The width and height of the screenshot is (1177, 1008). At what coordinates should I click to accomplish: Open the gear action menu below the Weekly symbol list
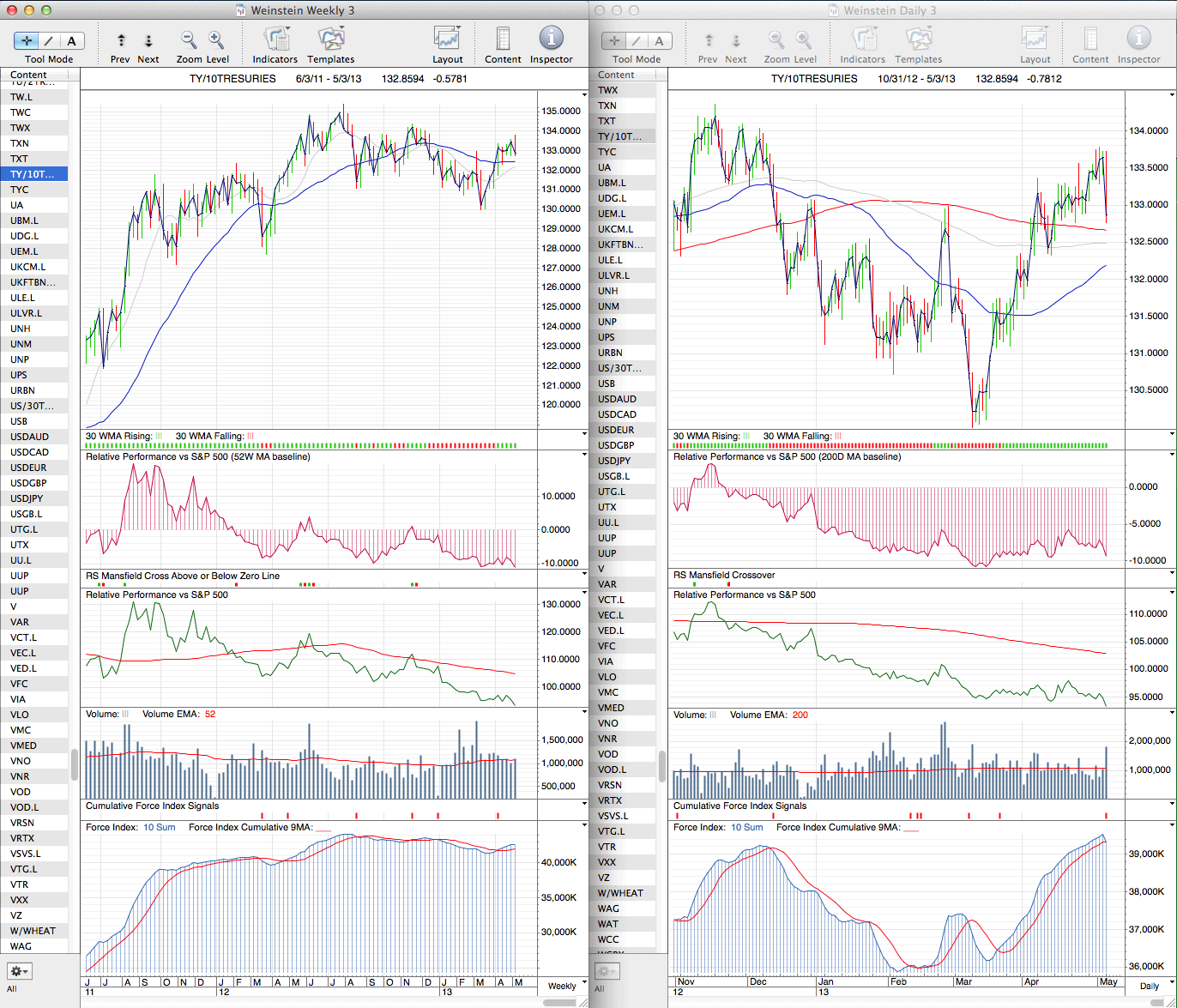point(19,971)
